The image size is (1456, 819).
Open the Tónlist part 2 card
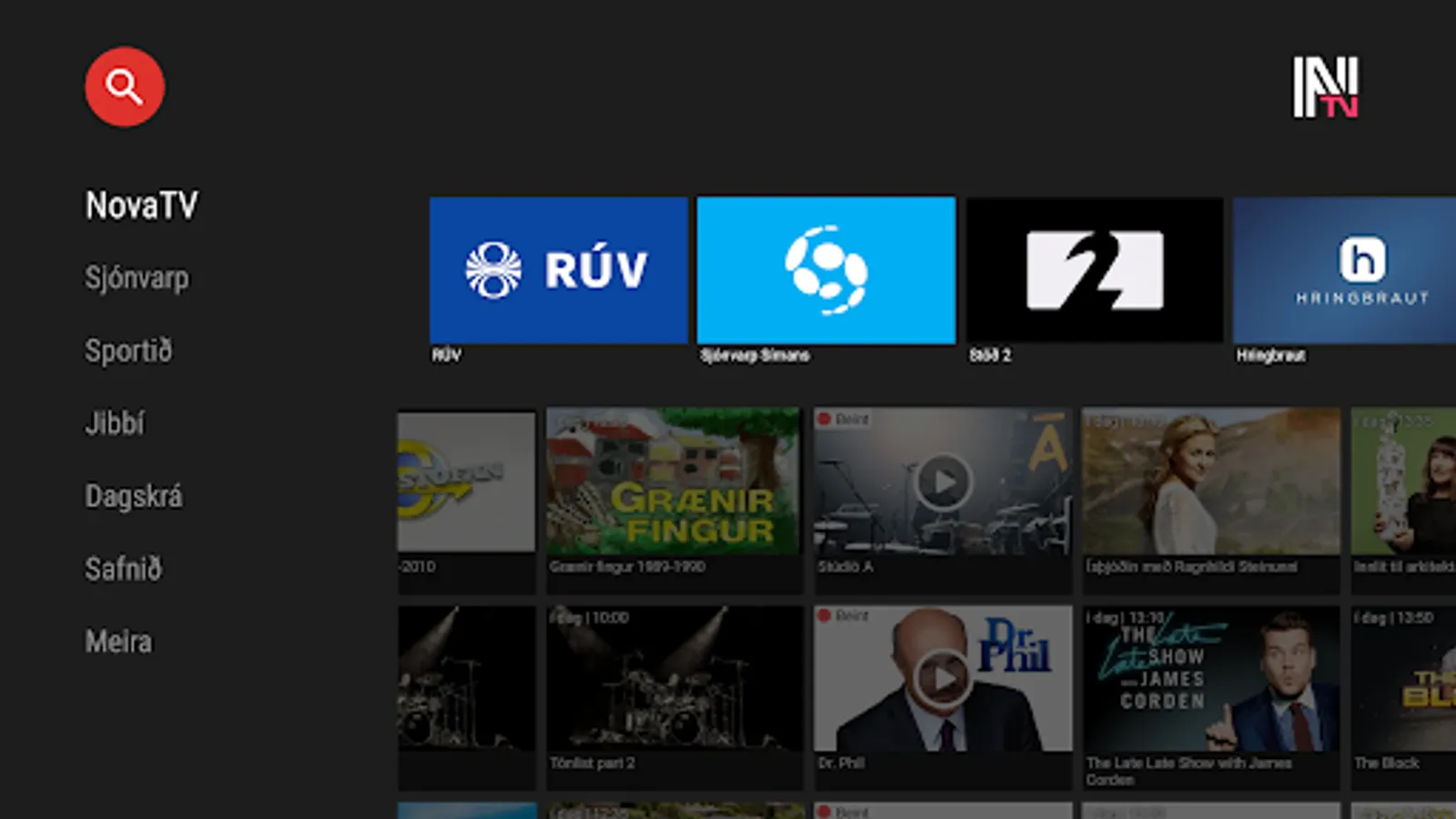[x=673, y=696]
